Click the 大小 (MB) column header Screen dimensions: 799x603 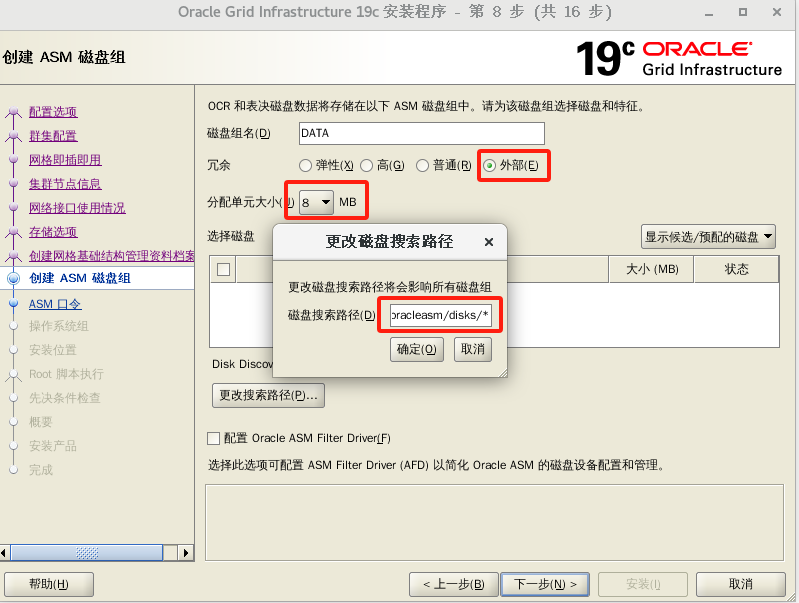(652, 269)
